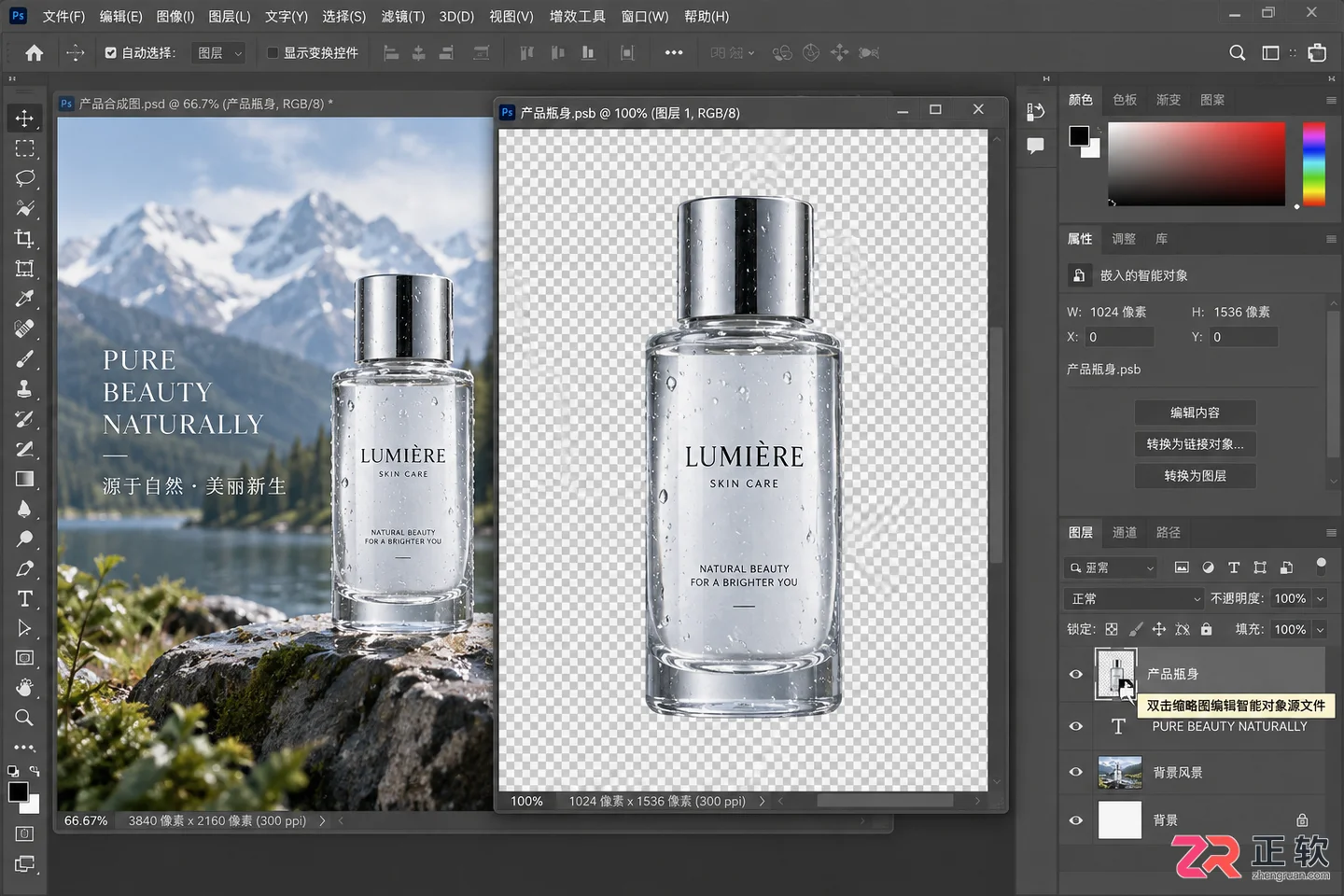Open the 文件(F) menu
1344x896 pixels.
click(63, 17)
